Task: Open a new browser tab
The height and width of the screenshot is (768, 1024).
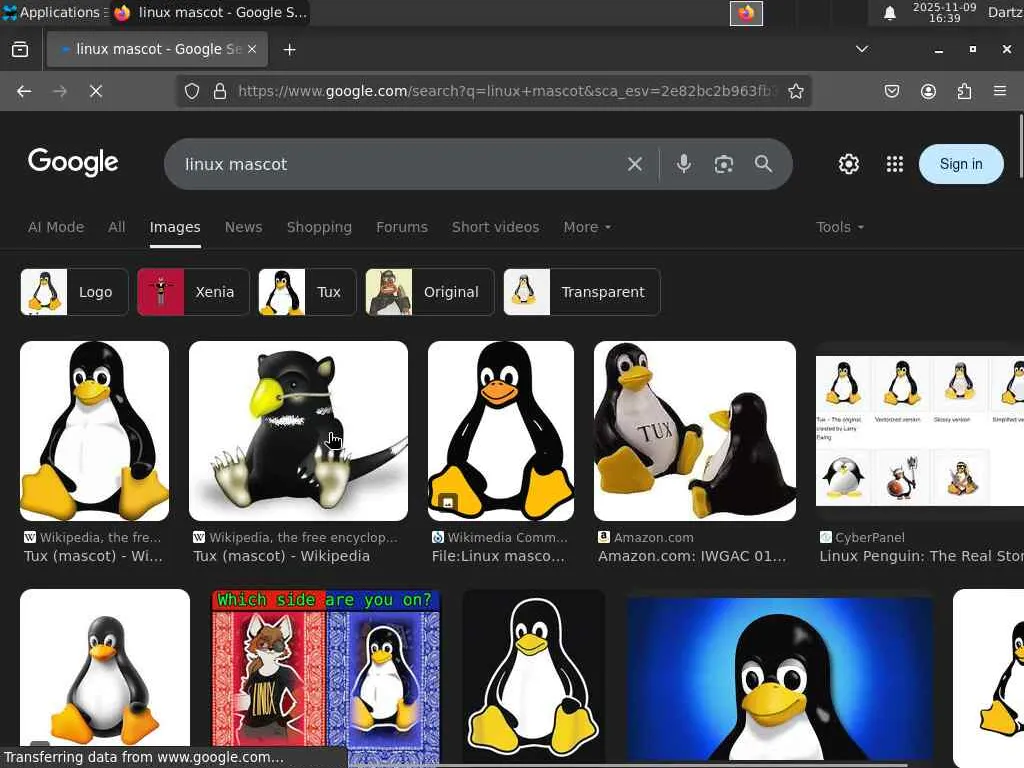Action: 289,50
